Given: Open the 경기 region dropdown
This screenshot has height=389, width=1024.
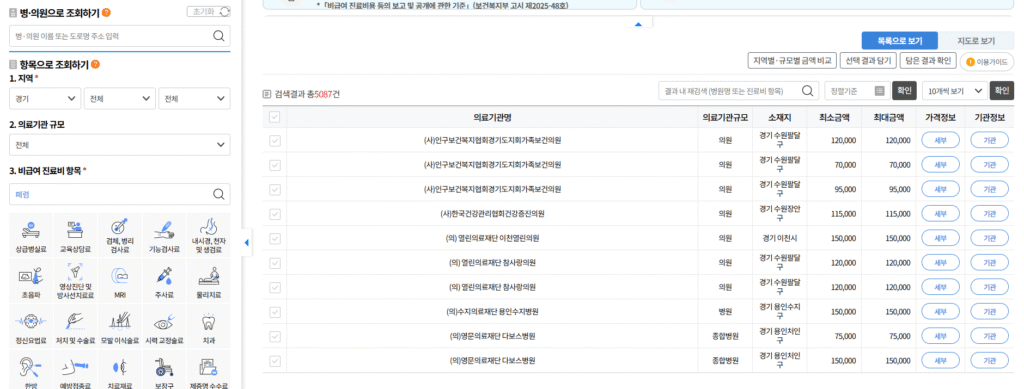Looking at the screenshot, I should click(45, 99).
